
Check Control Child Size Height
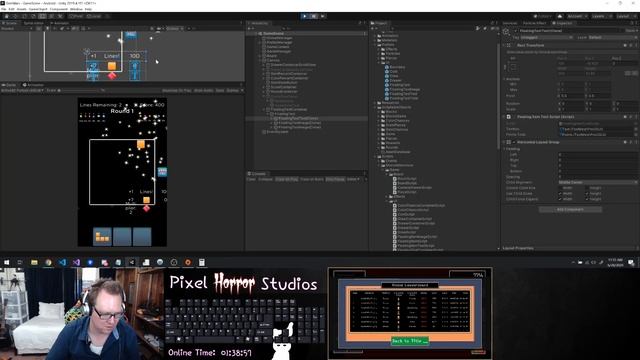click(587, 188)
